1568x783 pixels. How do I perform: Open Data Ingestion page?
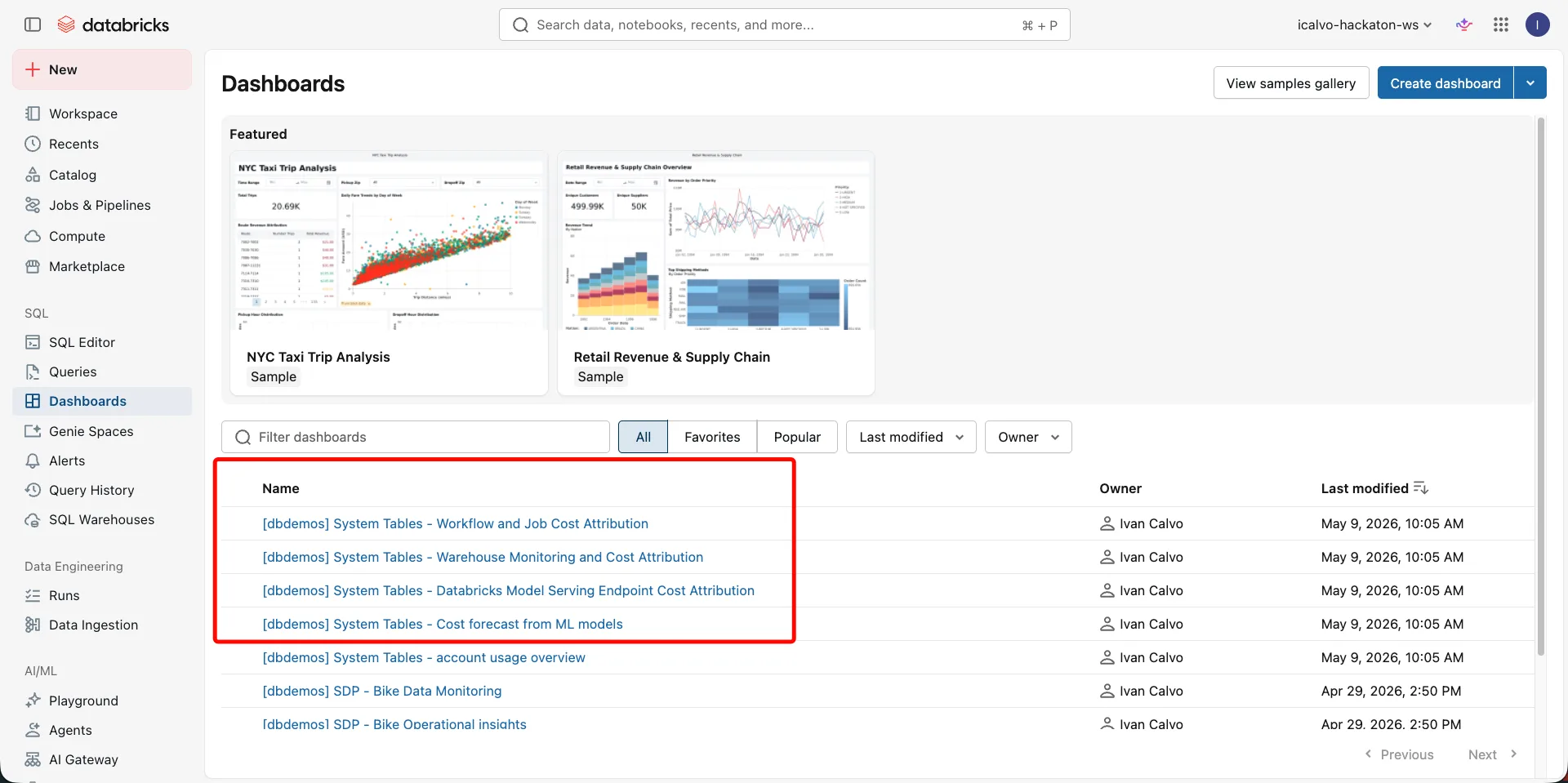(102, 625)
